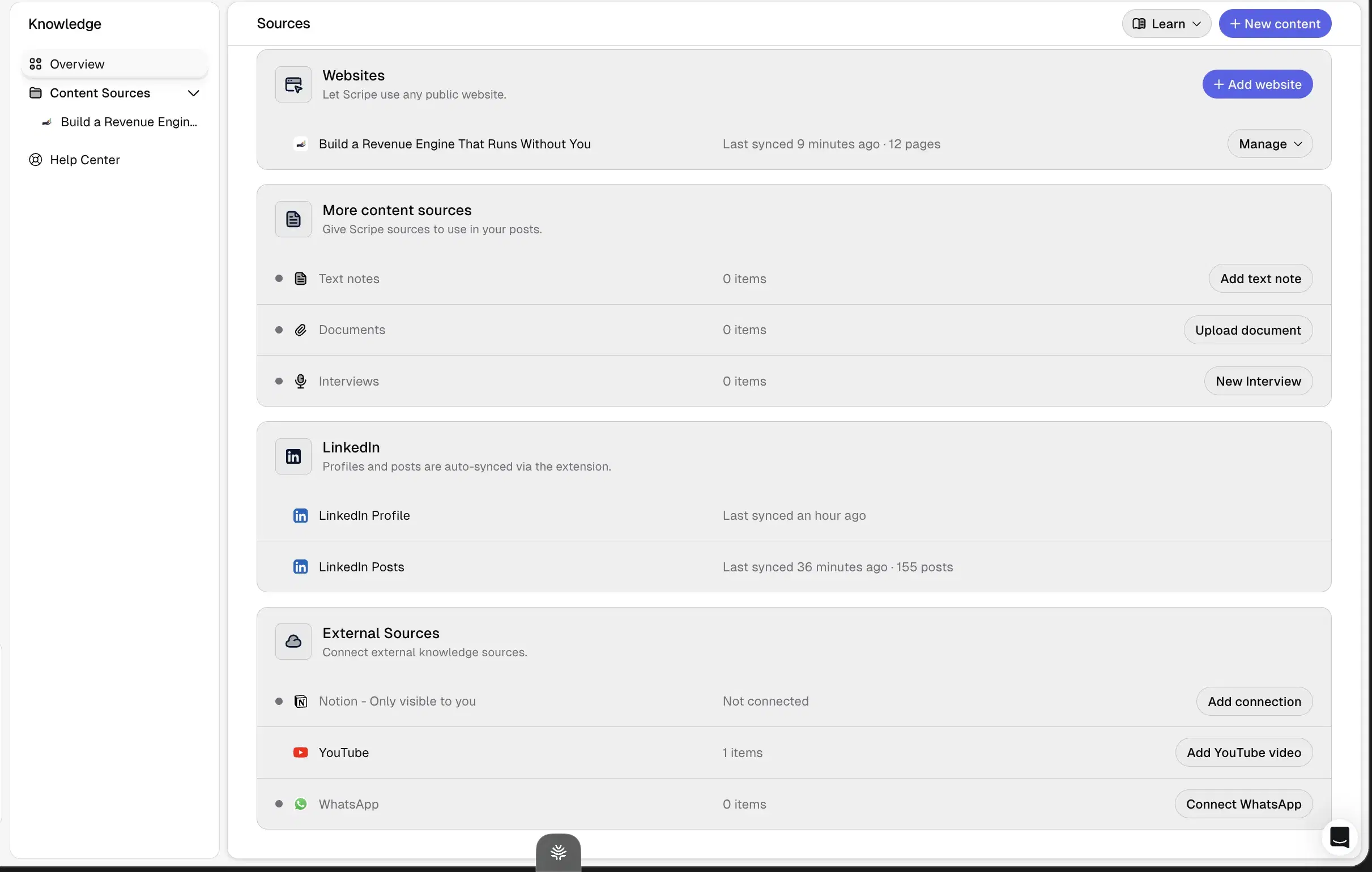1372x872 pixels.
Task: Click the LinkedIn section header icon
Action: pos(293,456)
